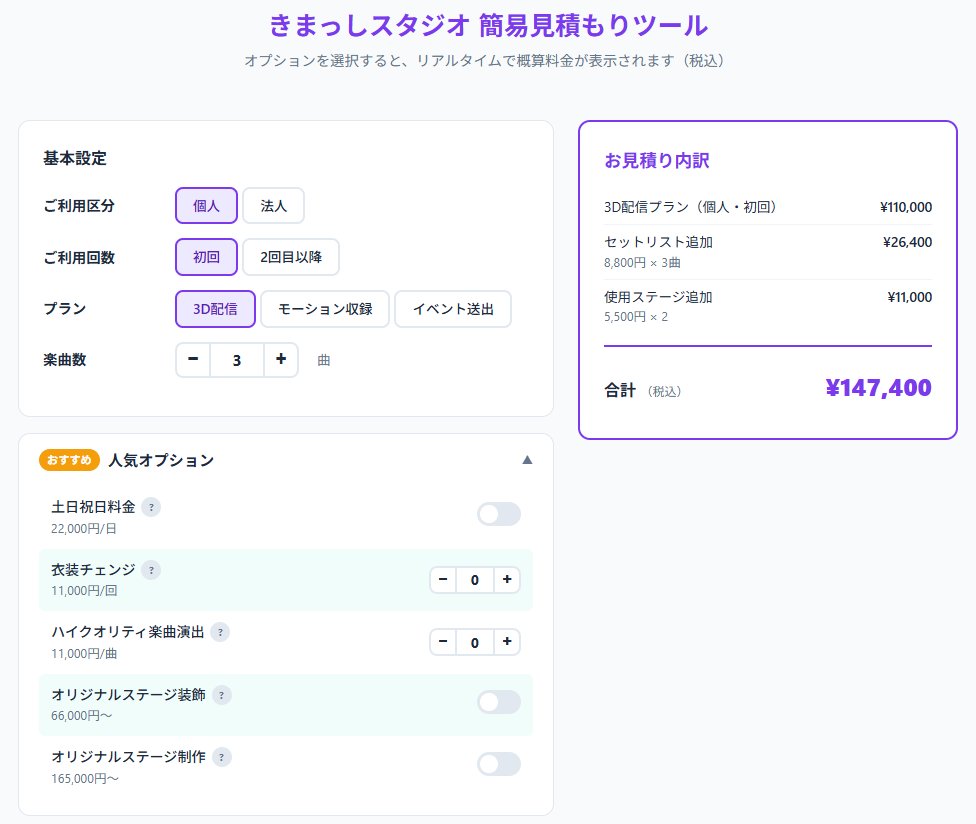Open the 土日祝日料金 help tooltip icon
The height and width of the screenshot is (824, 976).
[149, 507]
